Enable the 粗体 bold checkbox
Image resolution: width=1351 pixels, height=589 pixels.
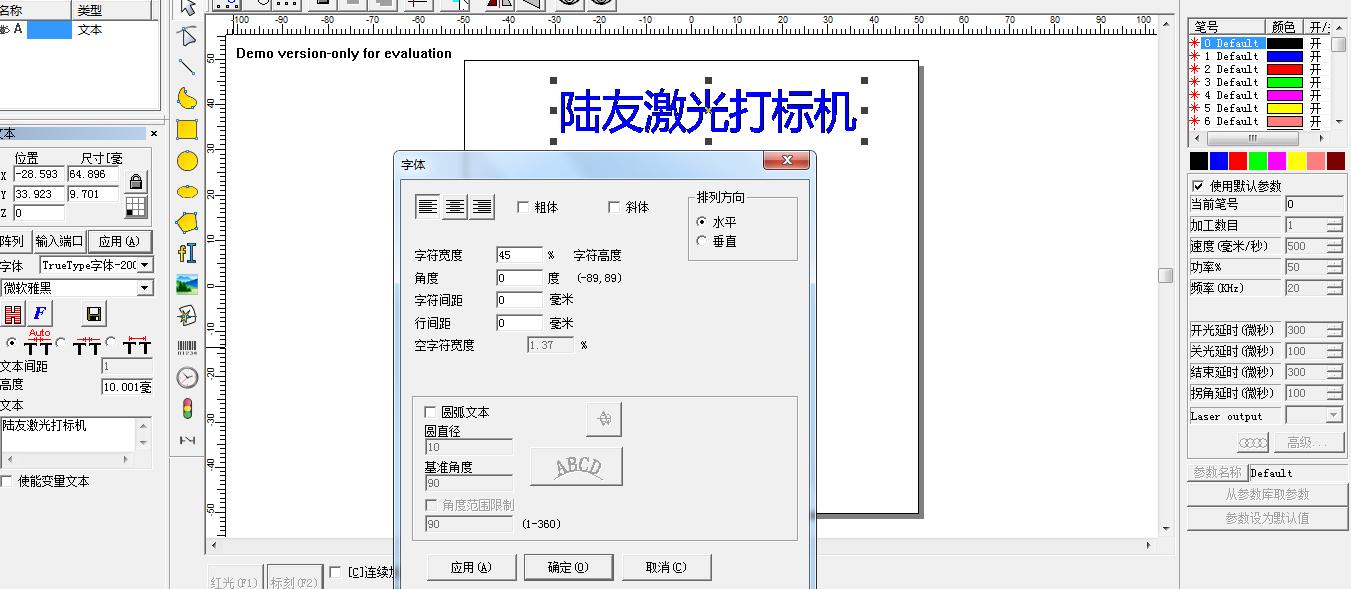pos(521,207)
